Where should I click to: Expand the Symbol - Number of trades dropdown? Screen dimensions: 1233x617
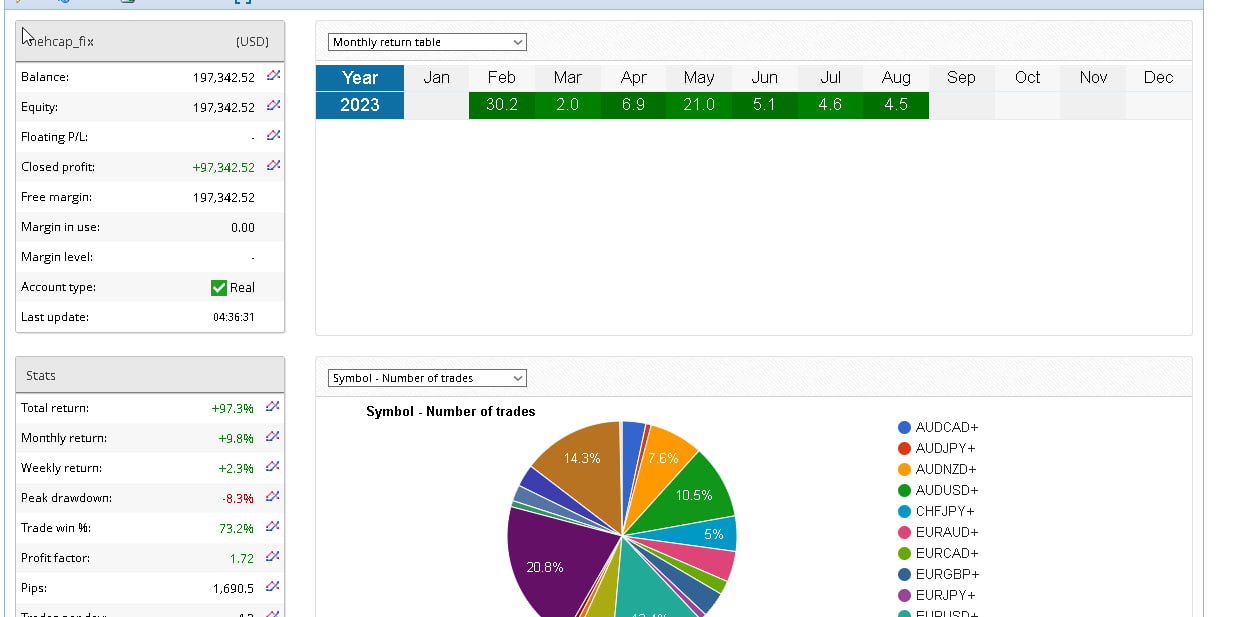(427, 378)
